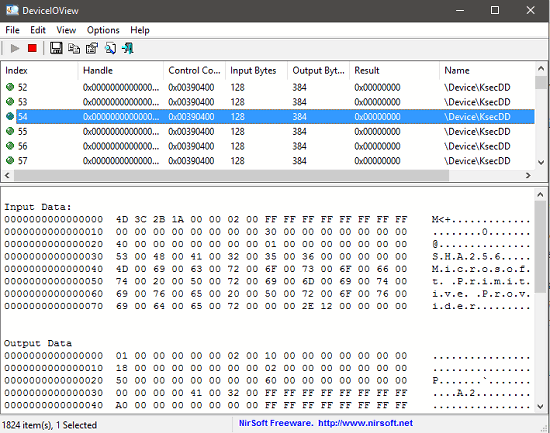Click Input Bytes value 128 in row 56
This screenshot has width=550, height=433.
(x=237, y=146)
